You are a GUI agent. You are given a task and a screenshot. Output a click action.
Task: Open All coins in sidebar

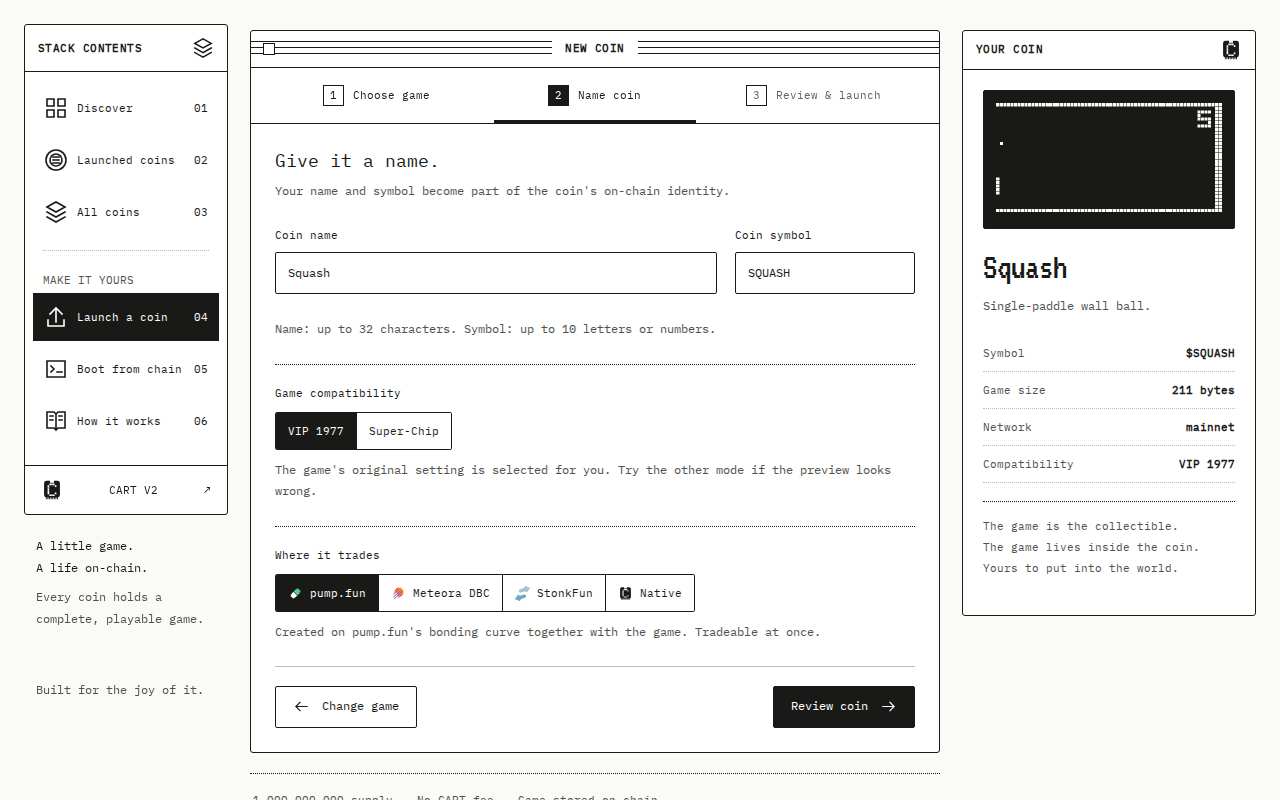[126, 212]
